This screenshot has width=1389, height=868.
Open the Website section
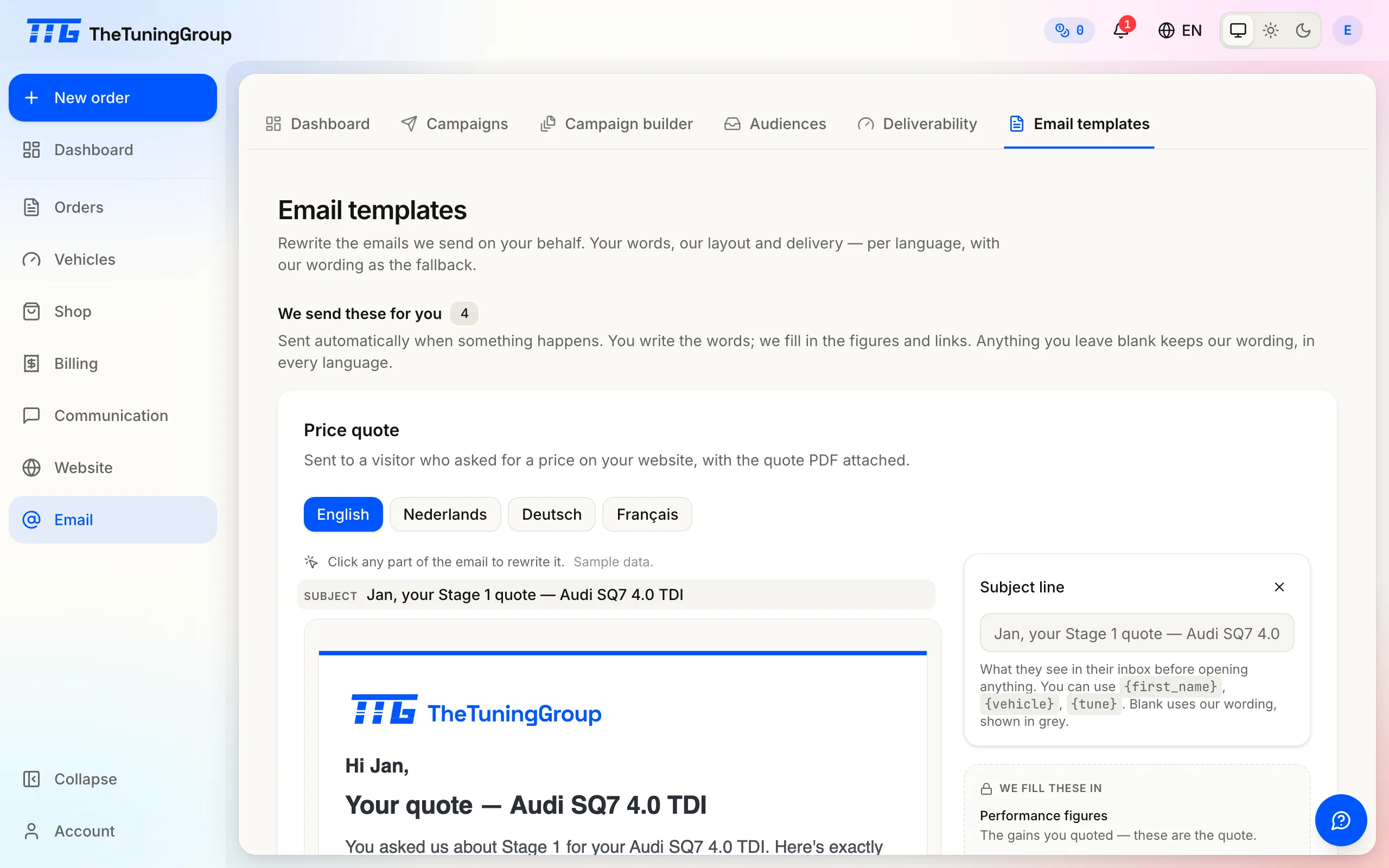(x=112, y=468)
